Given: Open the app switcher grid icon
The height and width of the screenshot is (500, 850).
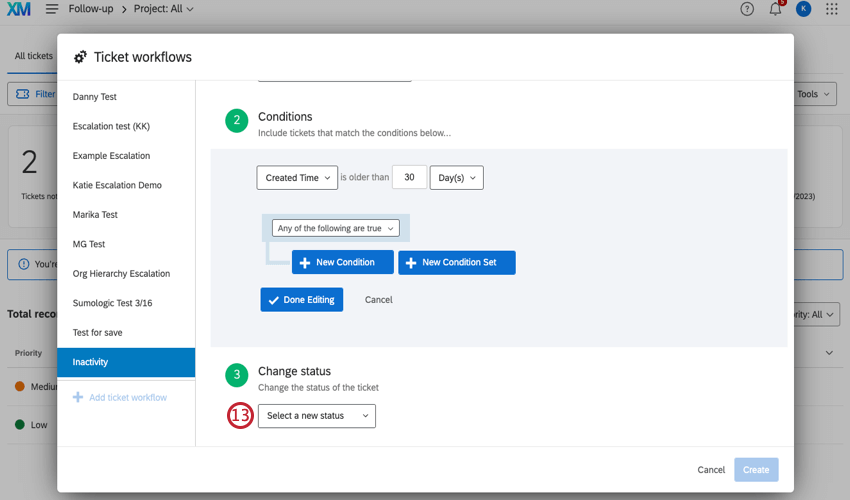Looking at the screenshot, I should pos(832,9).
